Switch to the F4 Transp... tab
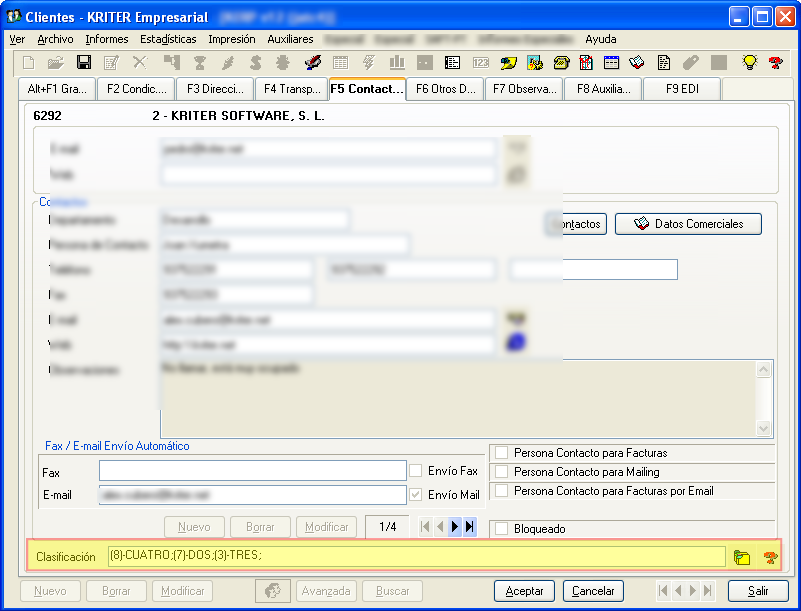The height and width of the screenshot is (611, 801). 292,89
